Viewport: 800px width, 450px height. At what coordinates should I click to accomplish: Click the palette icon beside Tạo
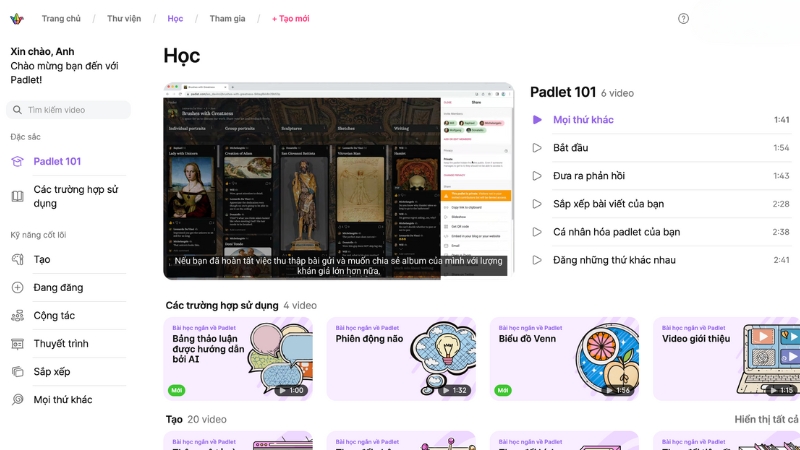17,259
